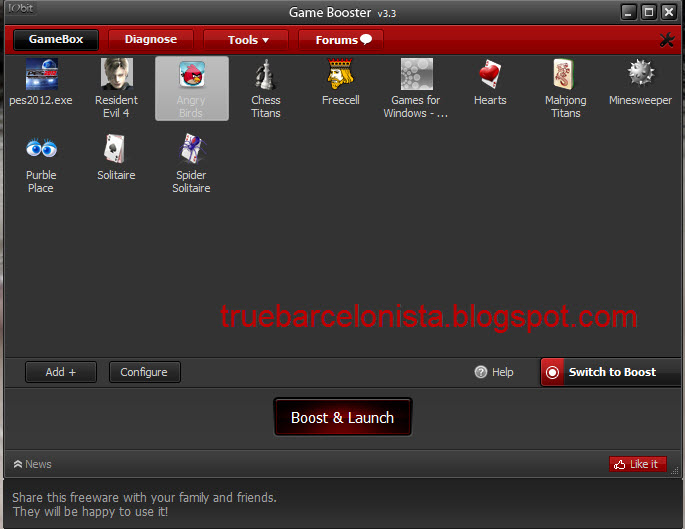Select the Hearts game icon
The width and height of the screenshot is (685, 529).
click(x=490, y=74)
